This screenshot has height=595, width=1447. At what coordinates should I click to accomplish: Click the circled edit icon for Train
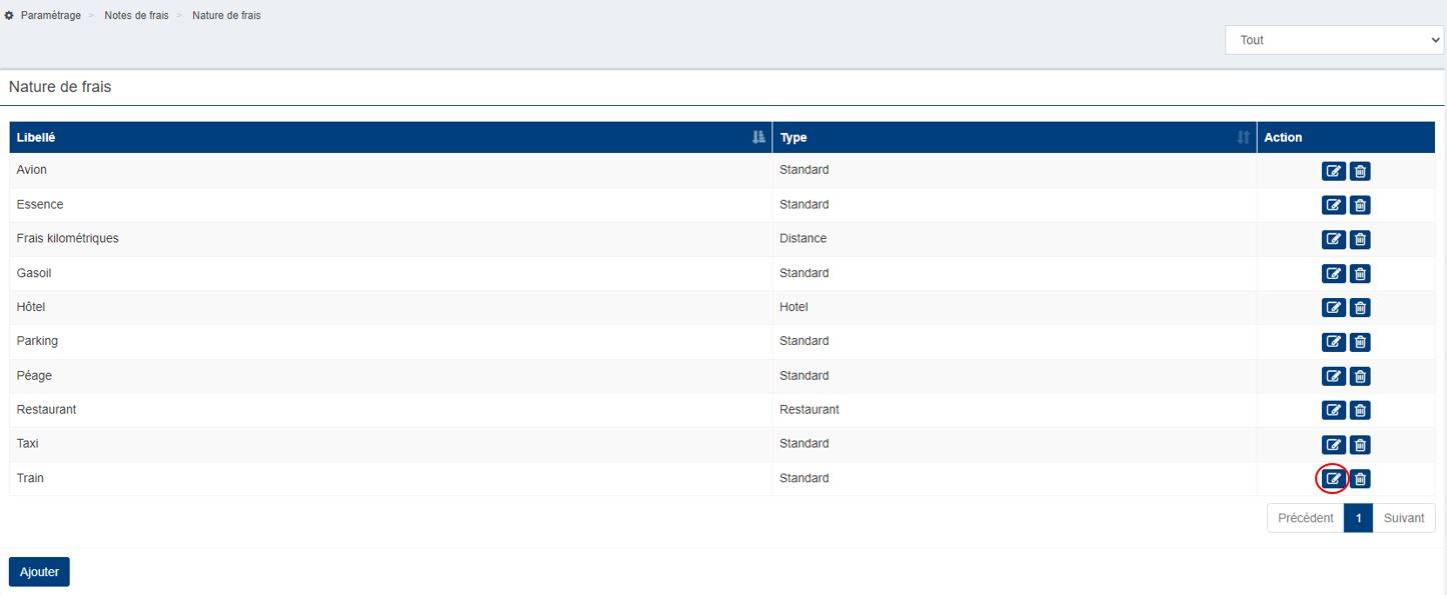click(x=1333, y=479)
